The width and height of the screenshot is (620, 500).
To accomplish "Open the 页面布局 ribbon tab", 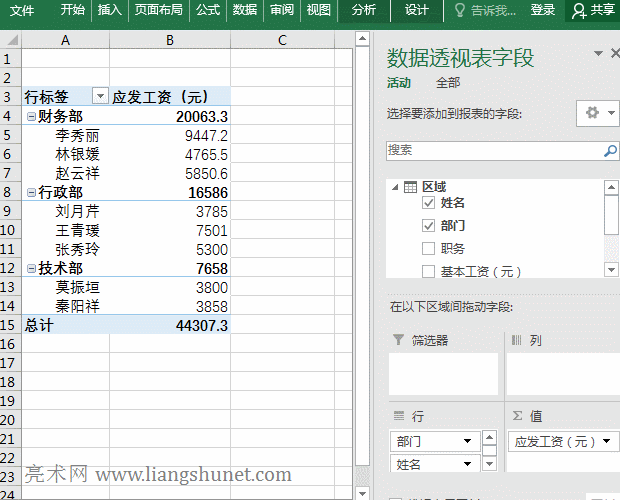I will tap(159, 9).
